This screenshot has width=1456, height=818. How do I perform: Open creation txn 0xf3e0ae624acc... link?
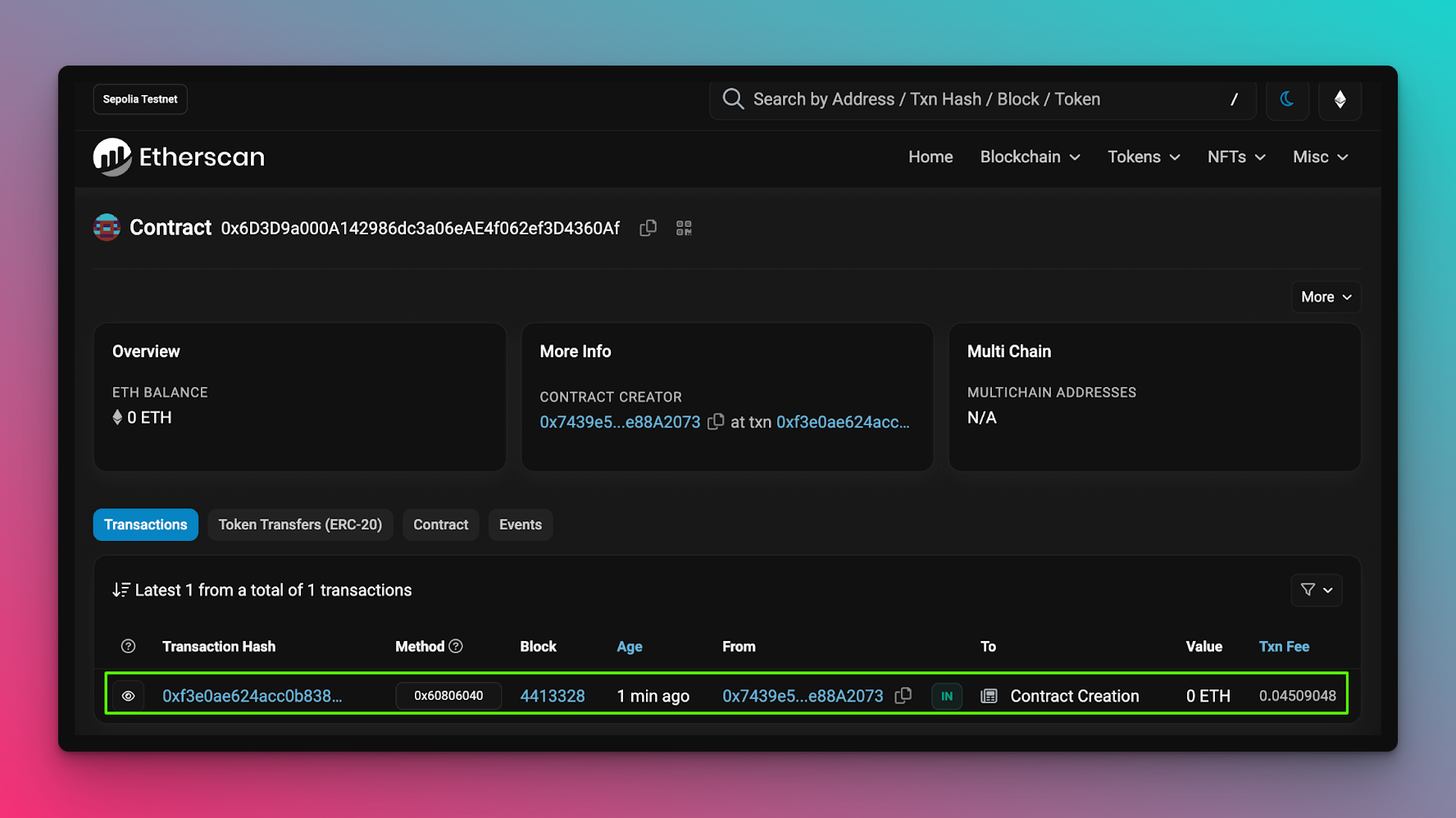843,421
